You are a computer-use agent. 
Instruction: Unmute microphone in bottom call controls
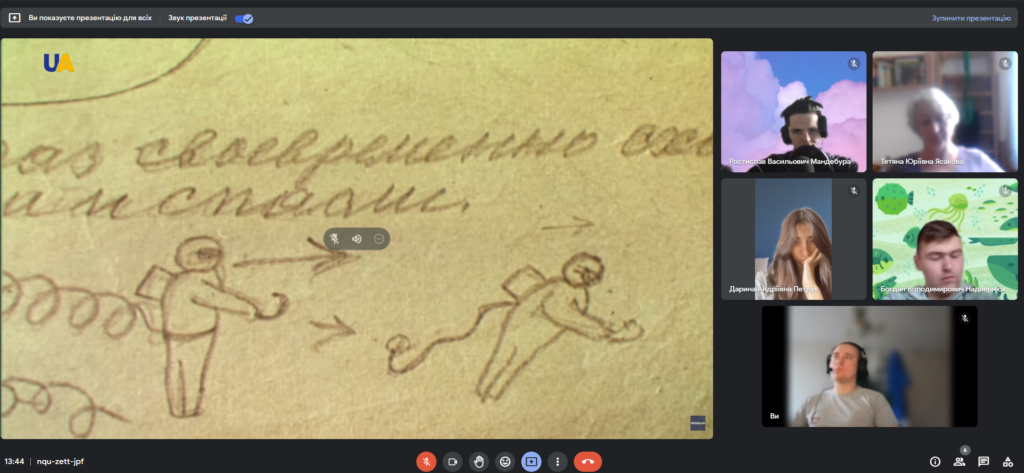point(426,461)
